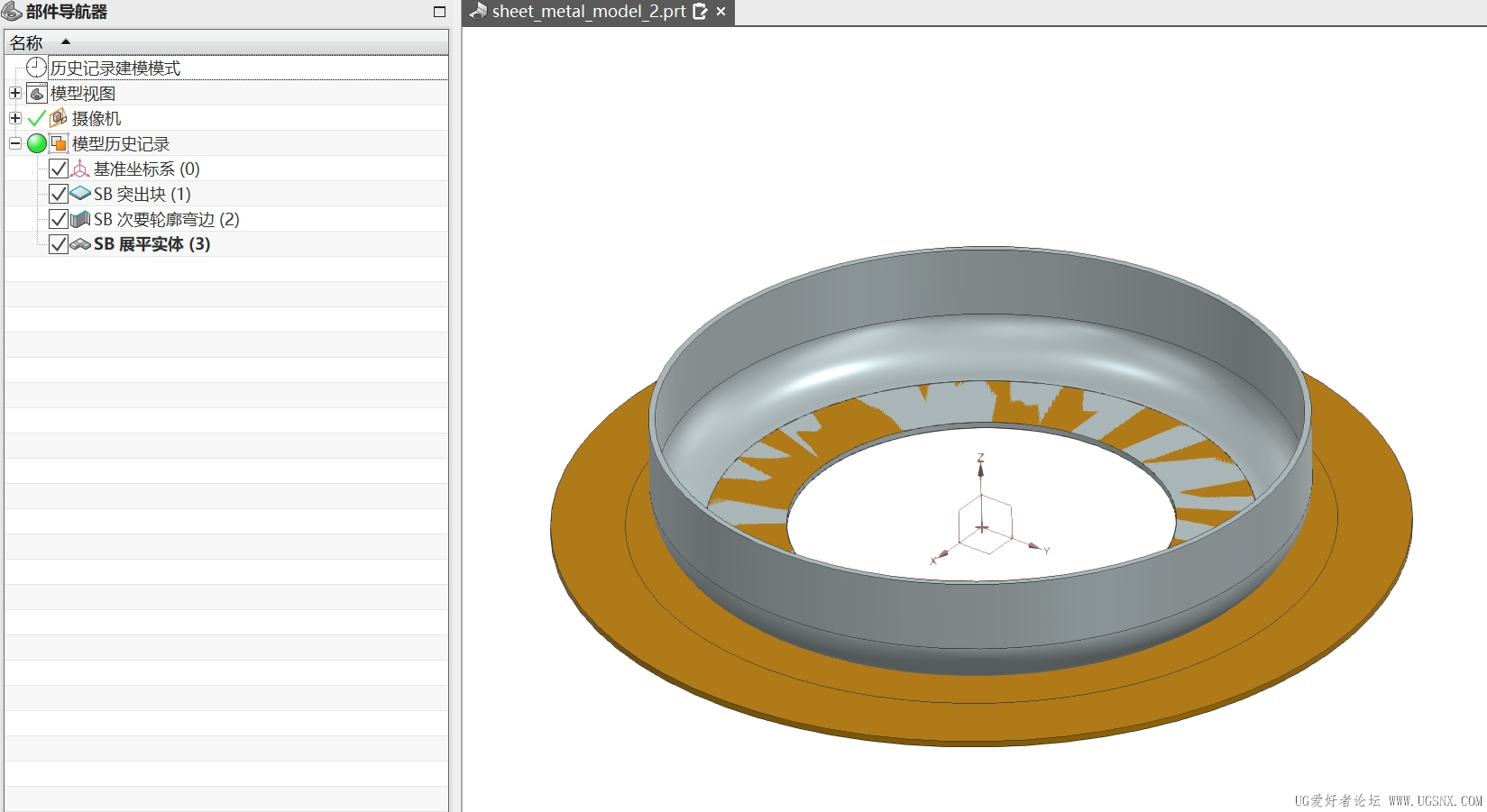The image size is (1487, 812).
Task: Click the SB 突出块 feature icon
Action: [80, 194]
